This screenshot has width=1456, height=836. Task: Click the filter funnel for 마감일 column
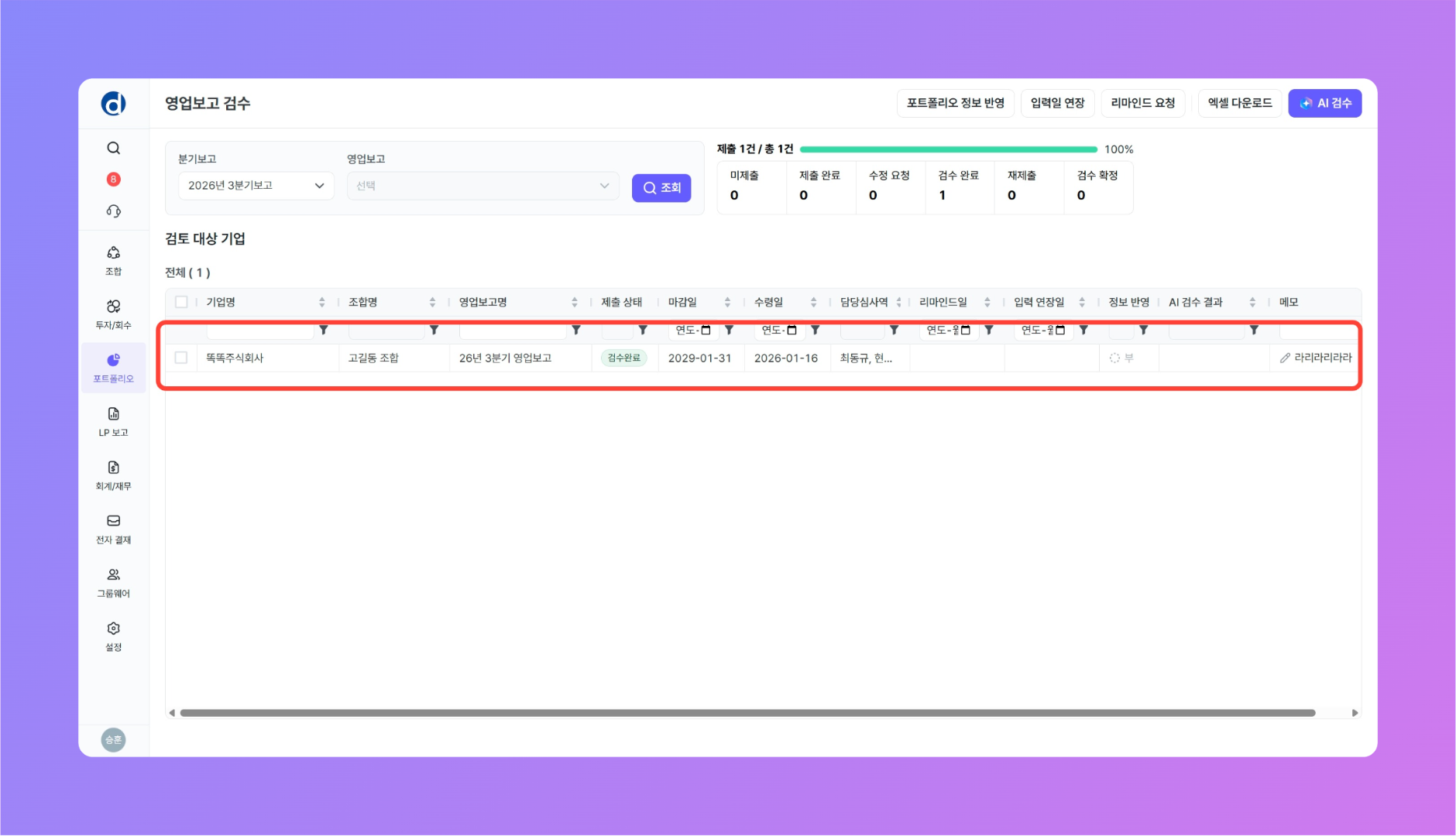point(729,331)
